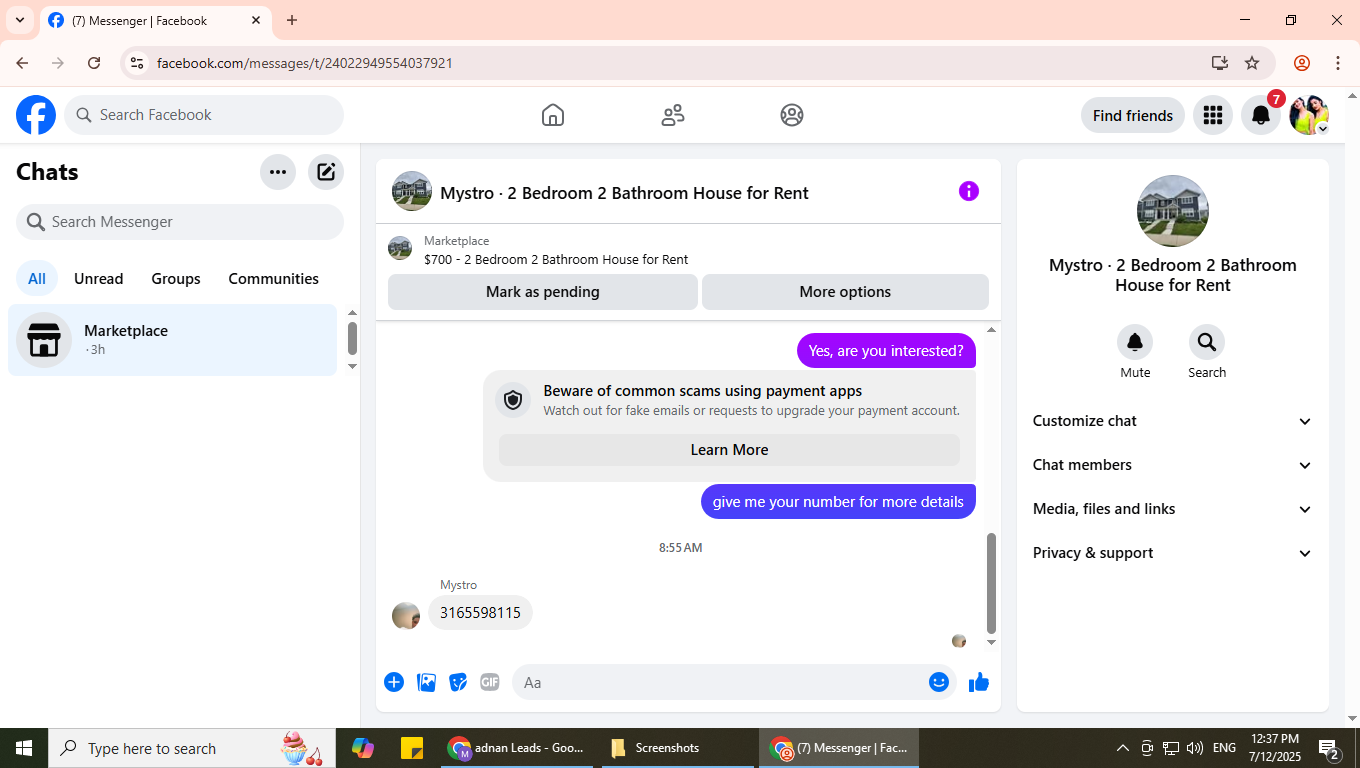Select the Communities chats filter
This screenshot has height=768, width=1360.
(x=274, y=279)
